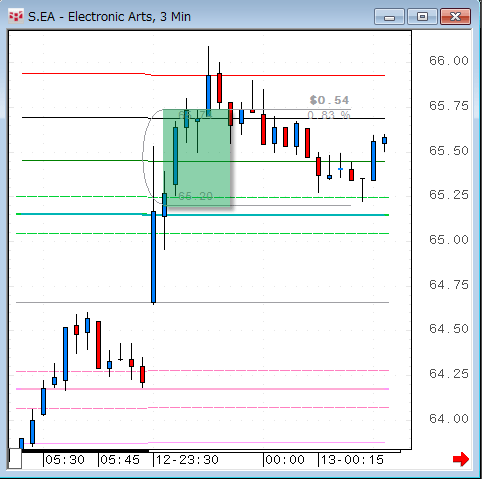
Task: Click the S.EA - Electronic Arts title text
Action: pyautogui.click(x=109, y=16)
